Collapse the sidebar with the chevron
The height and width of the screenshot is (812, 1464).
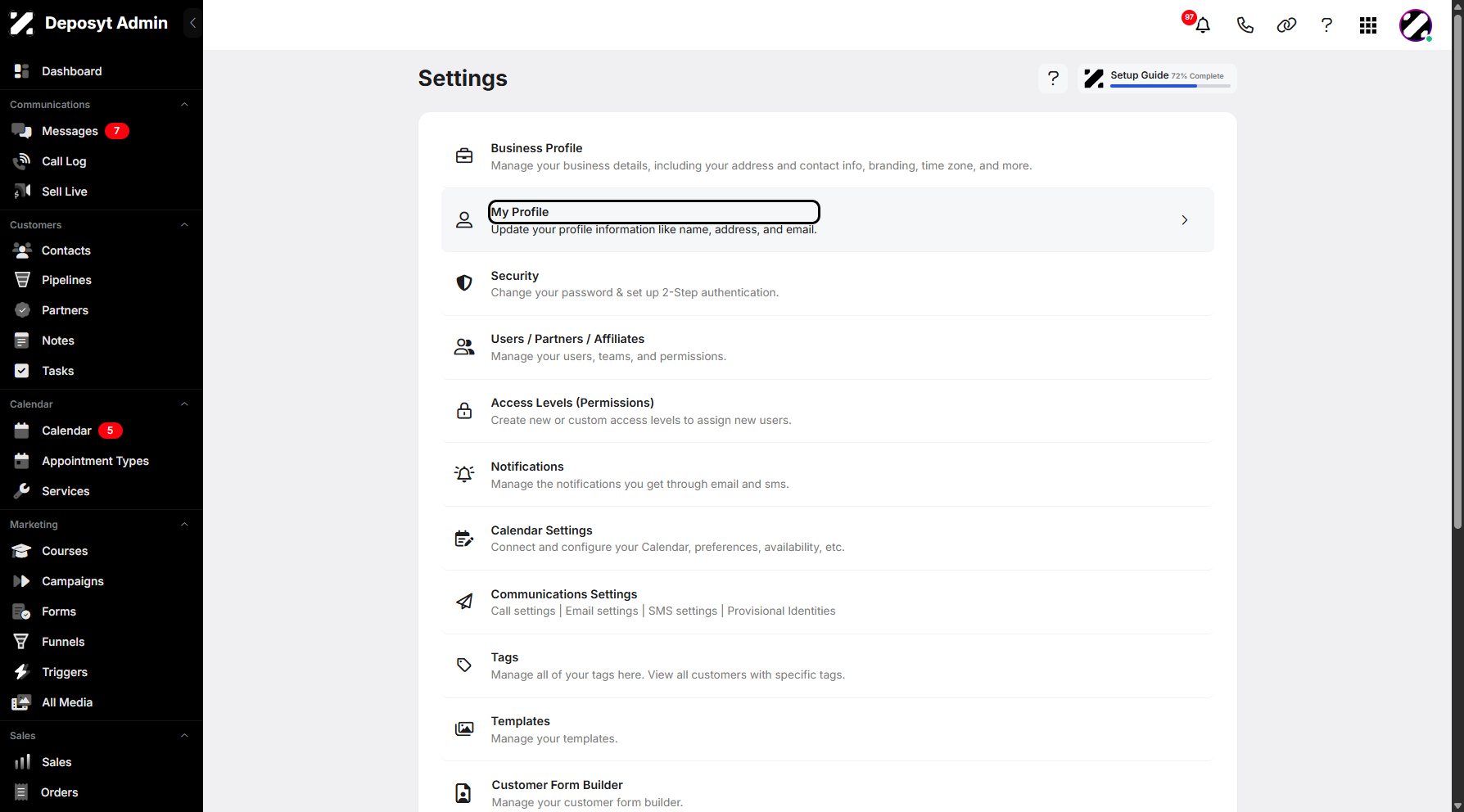point(192,23)
